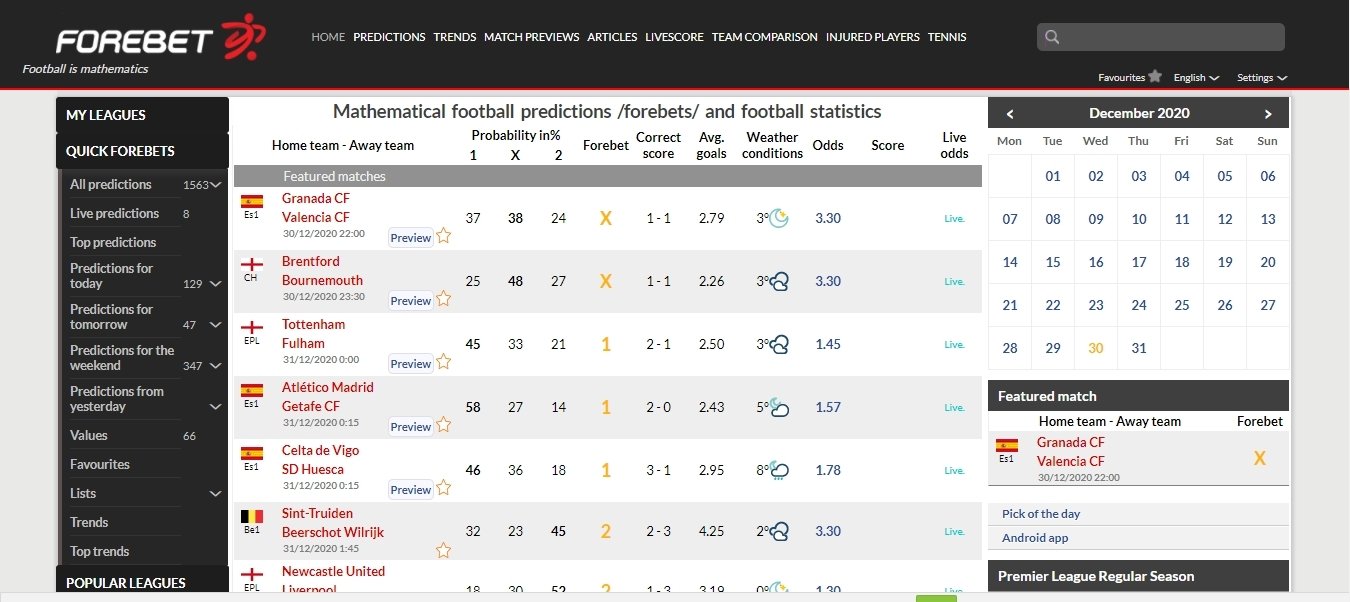Go to previous month in calendar
The height and width of the screenshot is (602, 1350).
click(x=1010, y=114)
